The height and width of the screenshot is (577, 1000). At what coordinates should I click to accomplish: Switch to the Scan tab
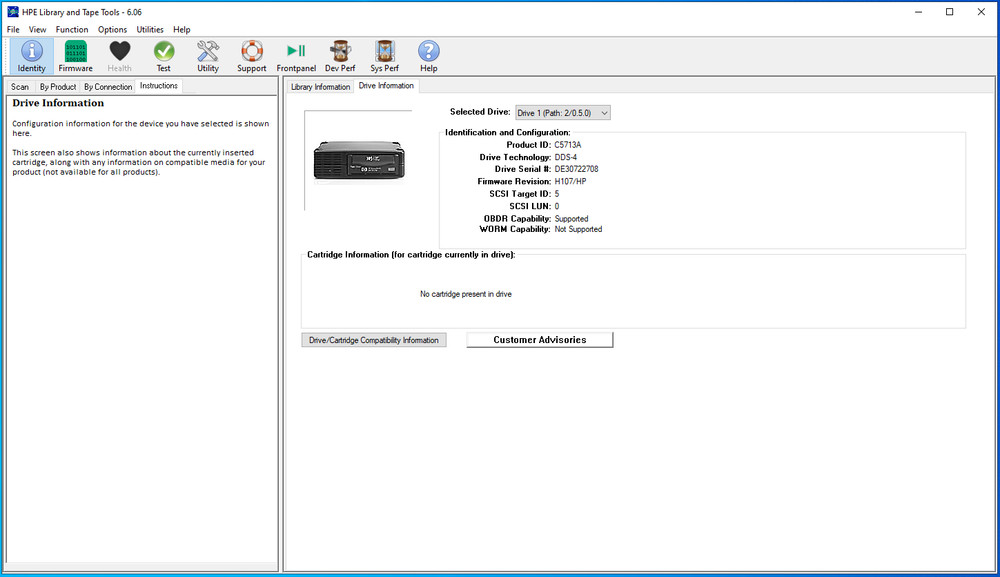pos(20,87)
